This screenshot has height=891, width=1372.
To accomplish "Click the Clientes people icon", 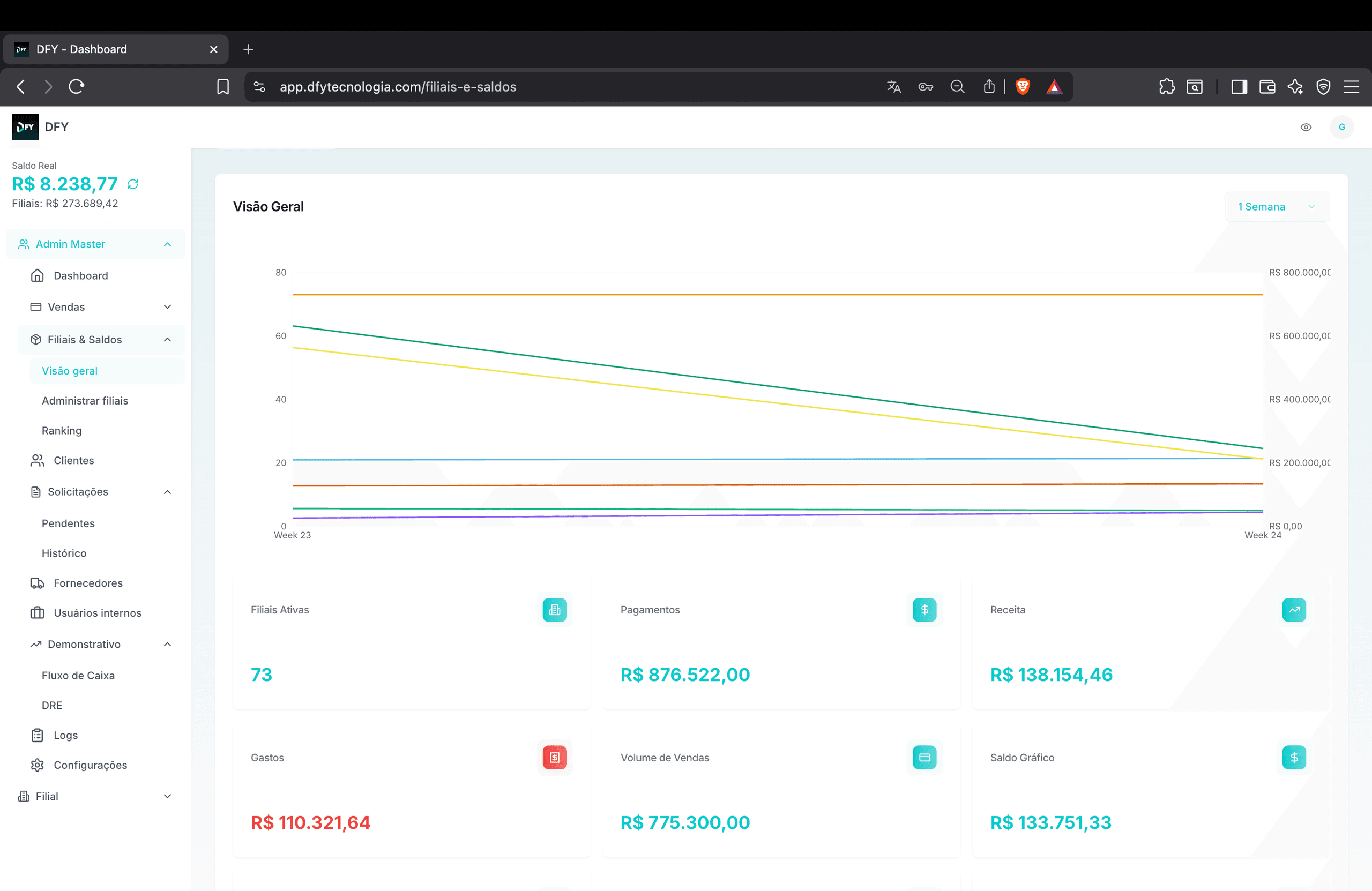I will 38,460.
